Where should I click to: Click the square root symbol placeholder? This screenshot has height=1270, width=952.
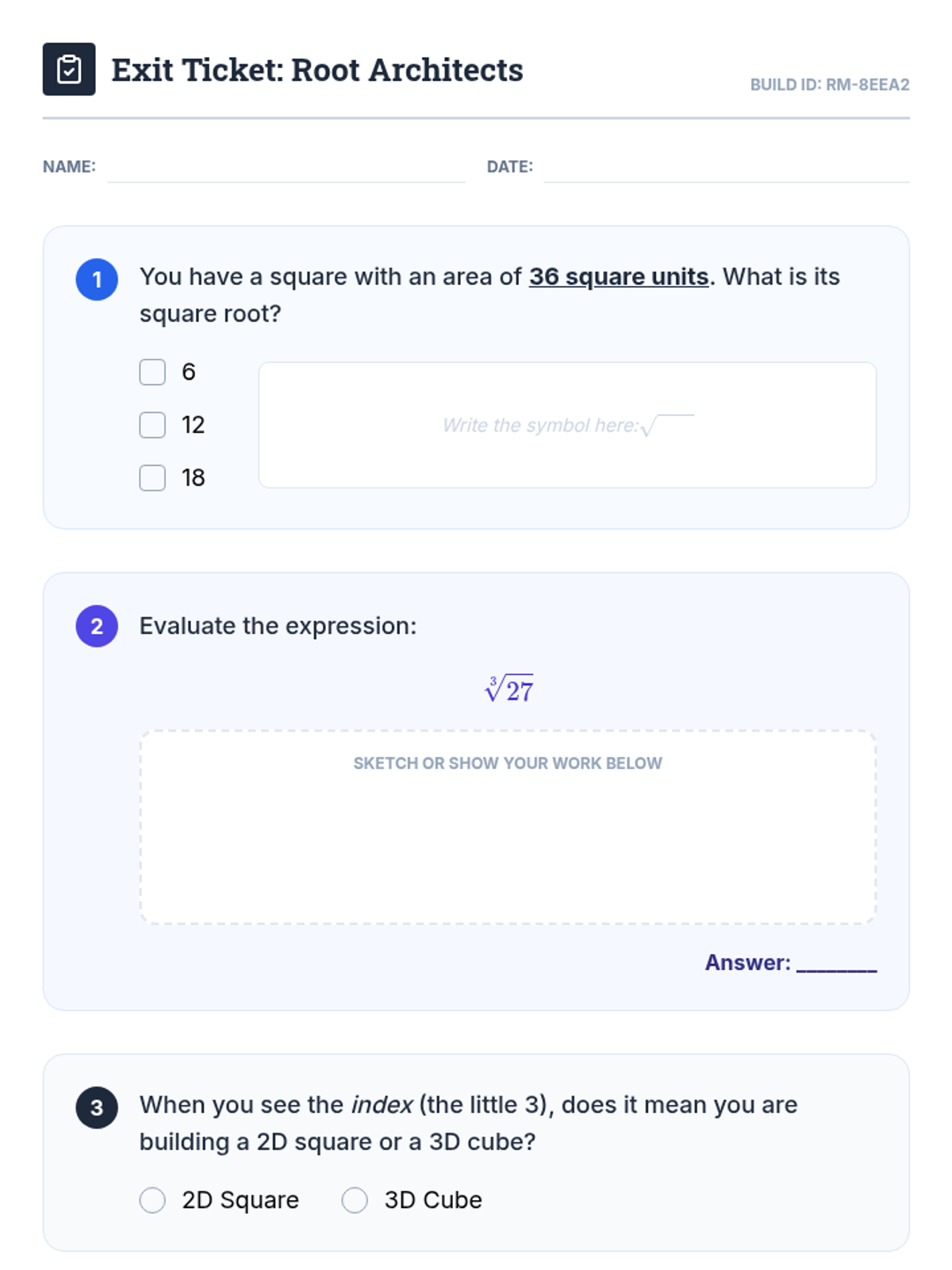click(x=668, y=425)
